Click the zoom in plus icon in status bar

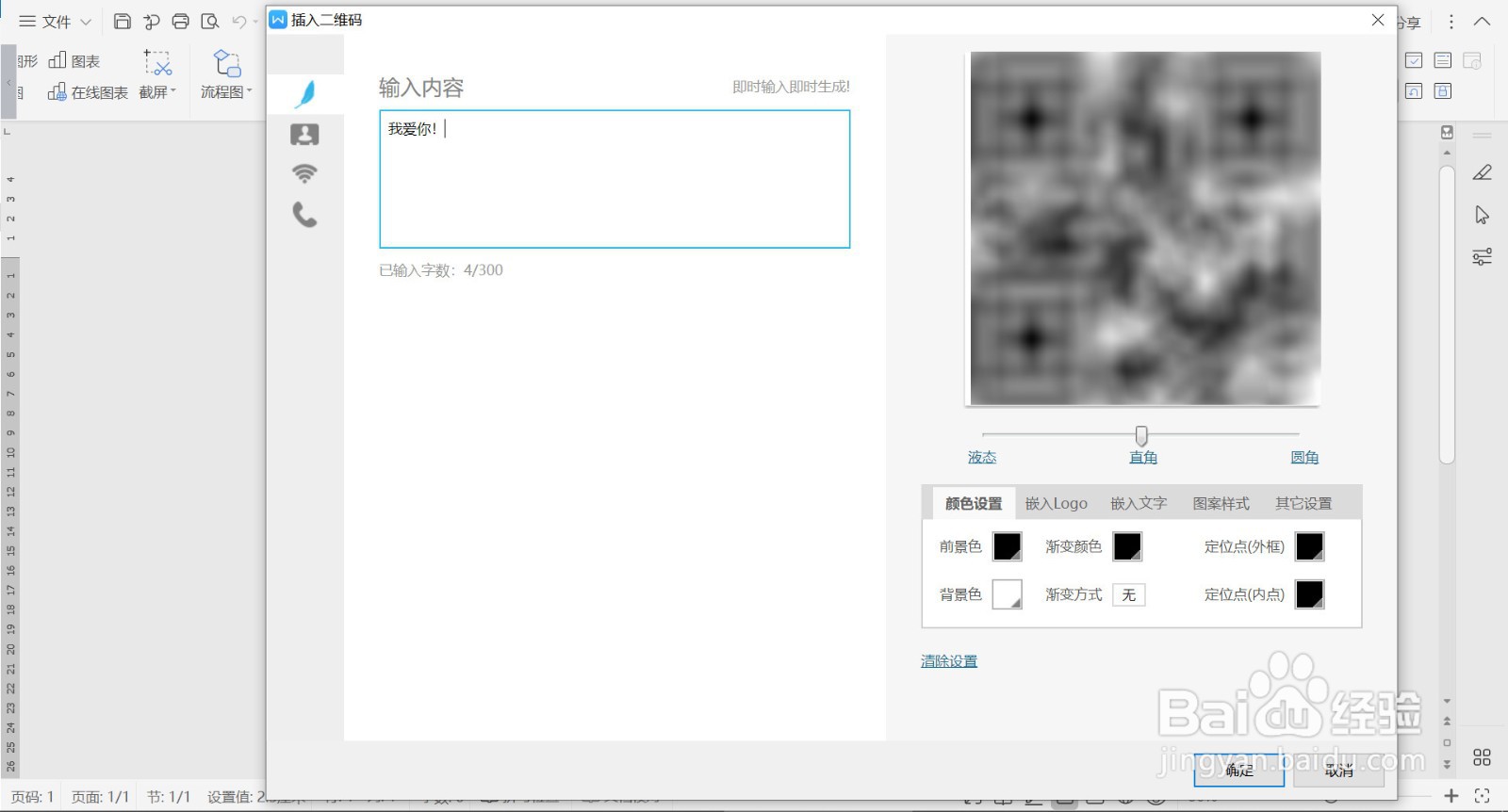pos(1451,796)
